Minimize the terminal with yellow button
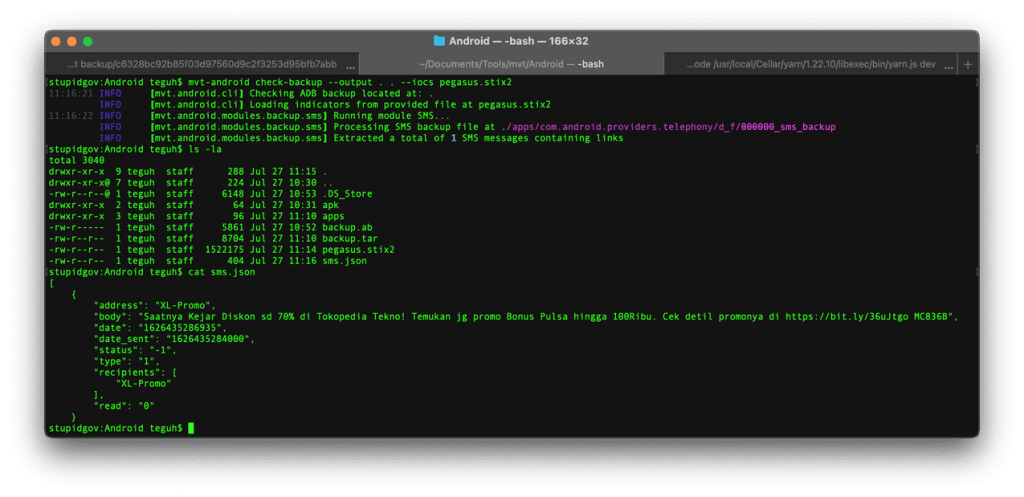1024x497 pixels. point(72,41)
